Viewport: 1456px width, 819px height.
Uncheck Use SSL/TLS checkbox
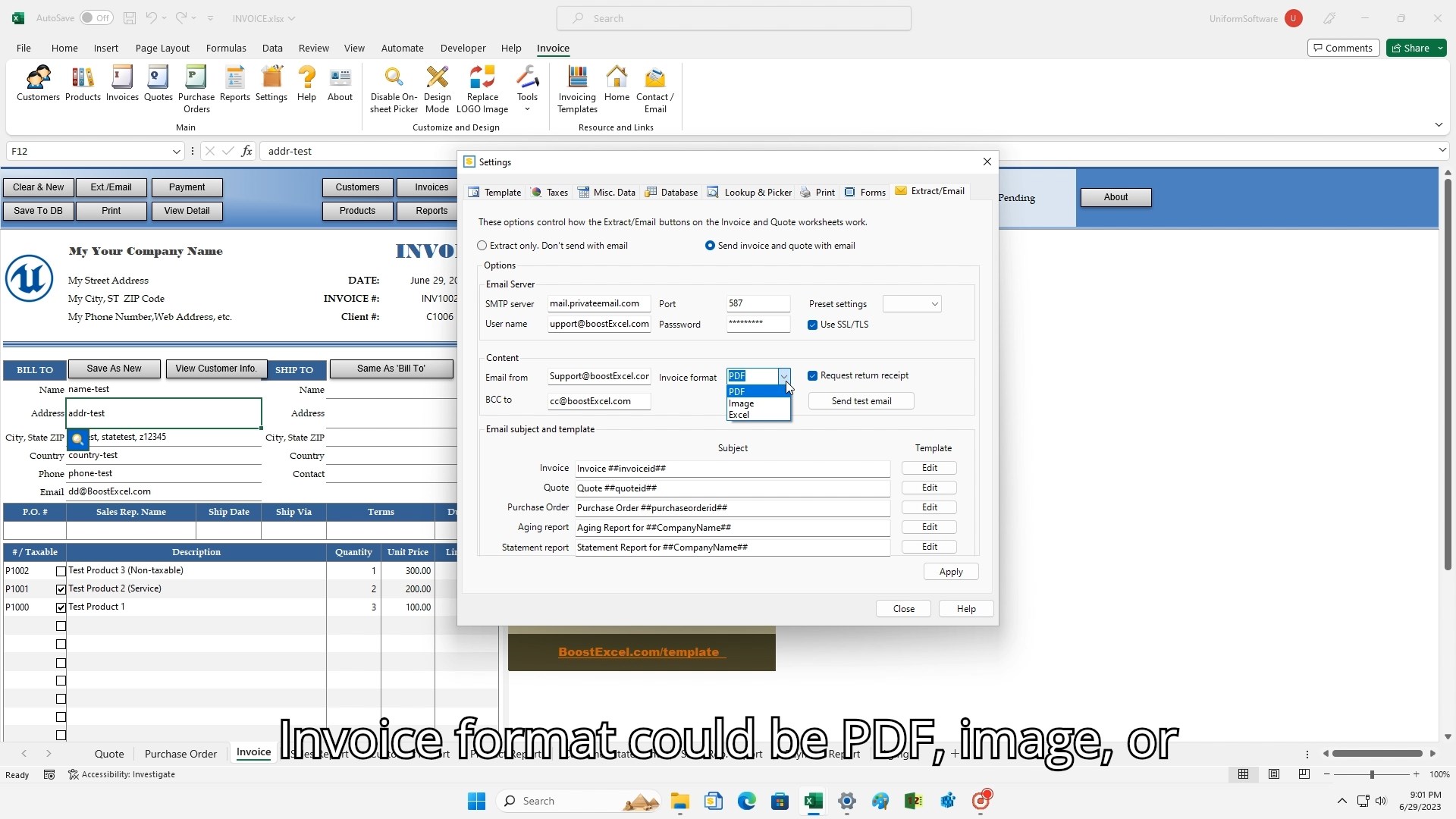click(x=813, y=325)
